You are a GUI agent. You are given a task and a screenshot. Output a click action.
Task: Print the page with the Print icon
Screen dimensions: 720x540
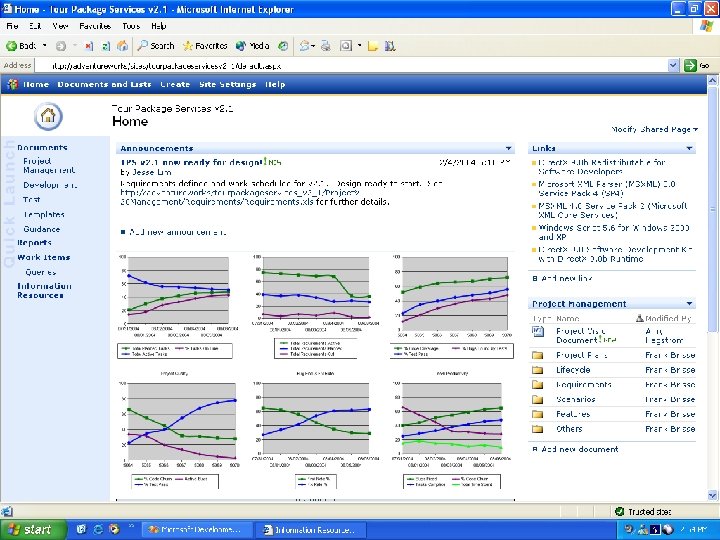(x=326, y=46)
